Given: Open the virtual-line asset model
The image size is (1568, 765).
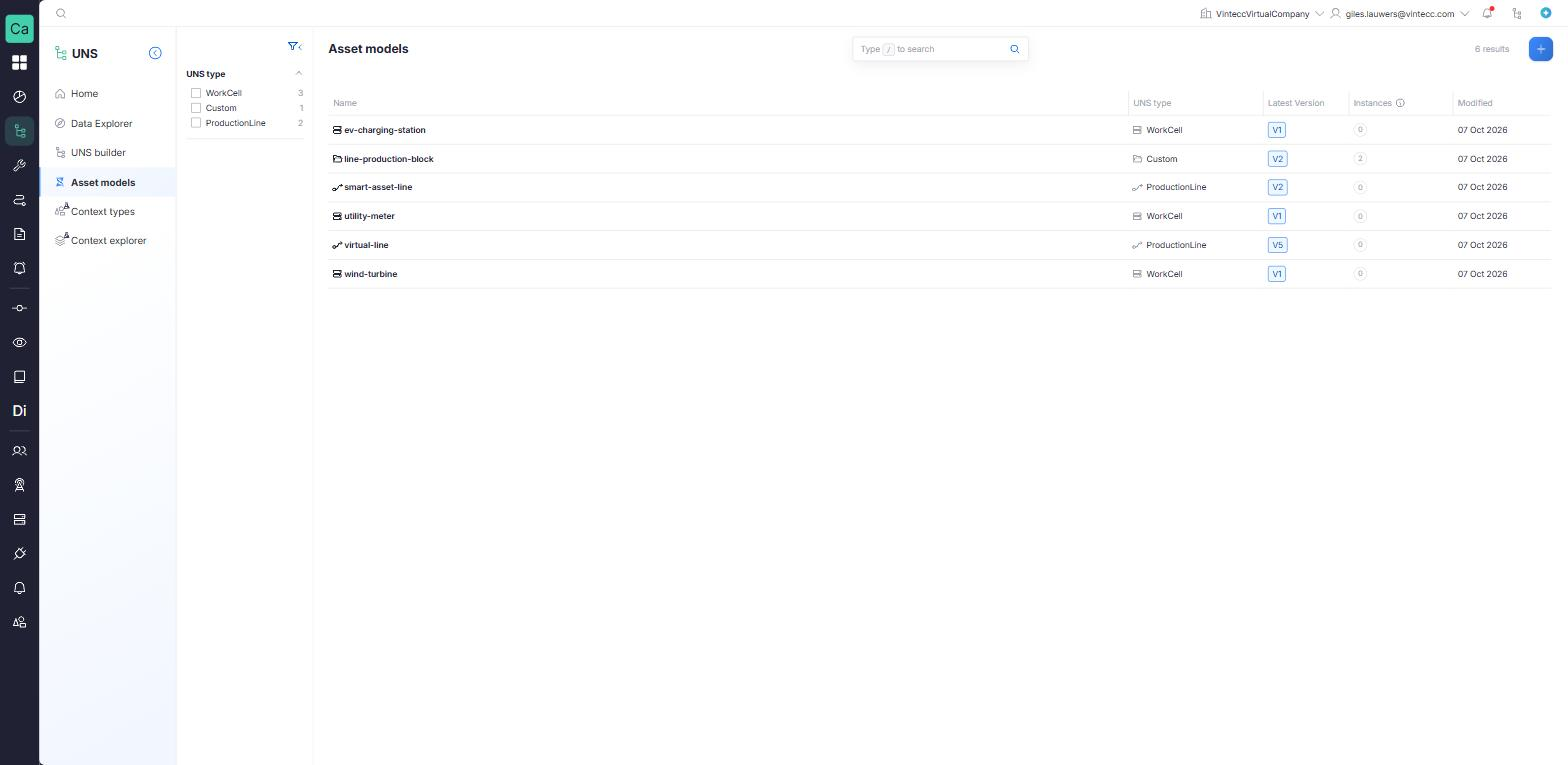Looking at the screenshot, I should point(366,245).
